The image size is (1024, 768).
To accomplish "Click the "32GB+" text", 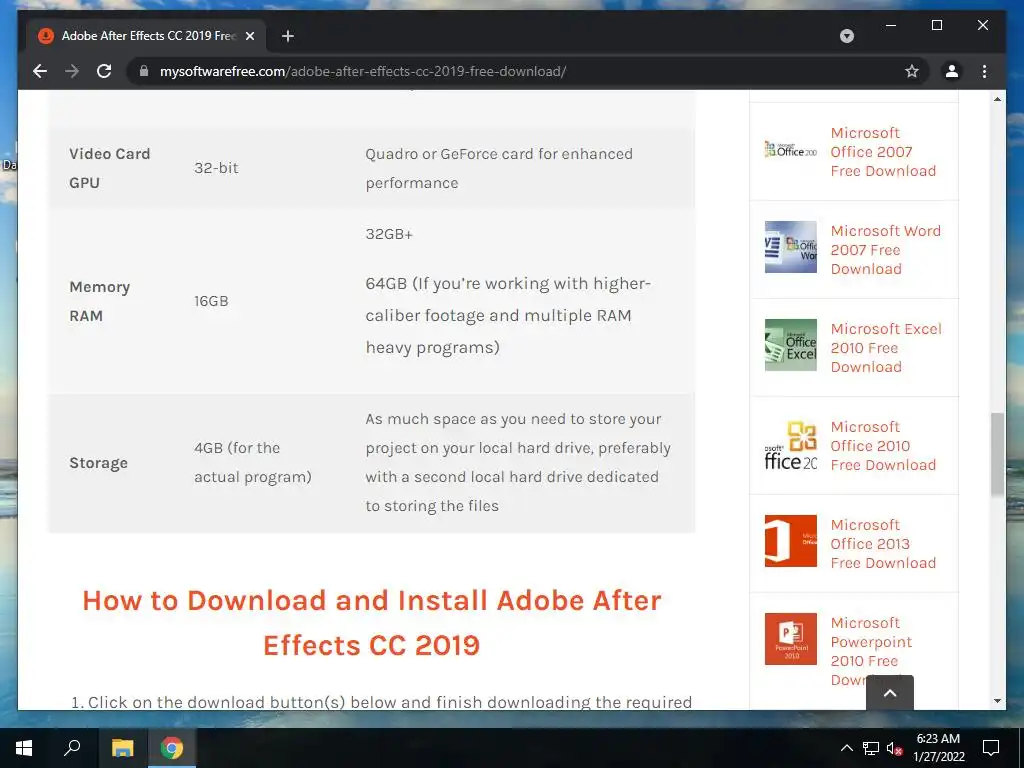I will coord(389,234).
